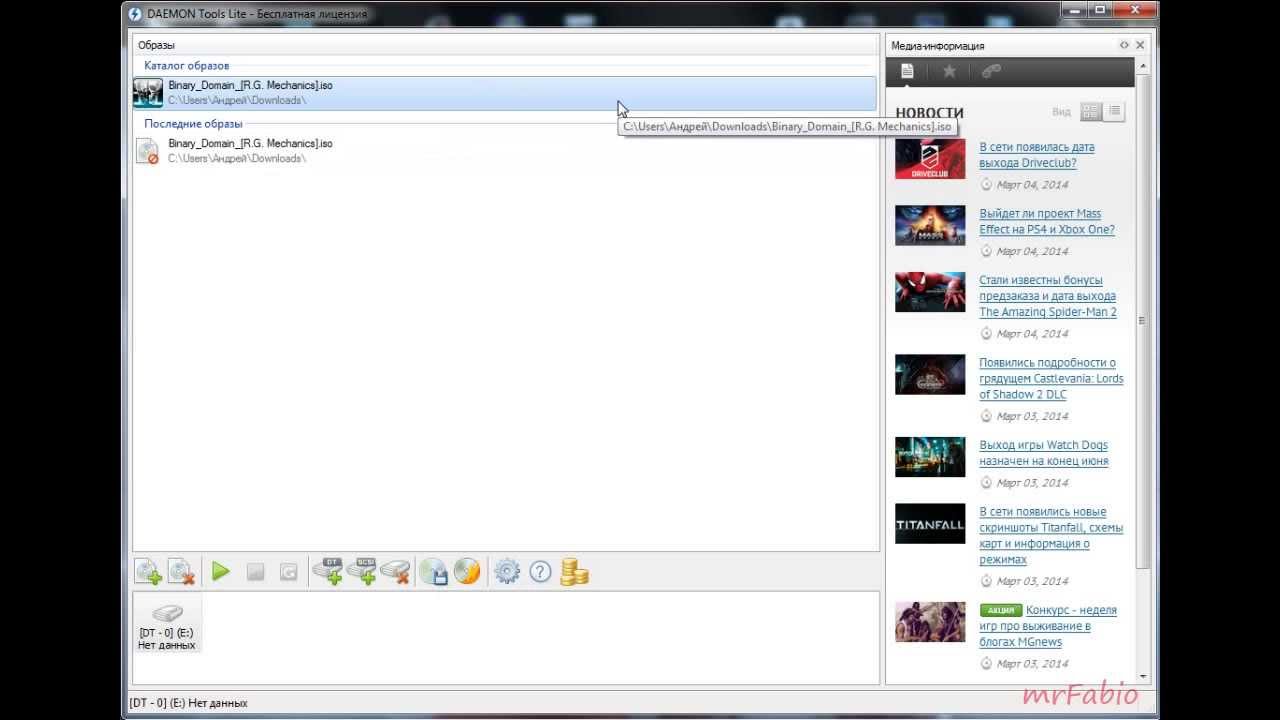Add a SCSI virtual drive
Image resolution: width=1280 pixels, height=720 pixels.
pos(362,572)
